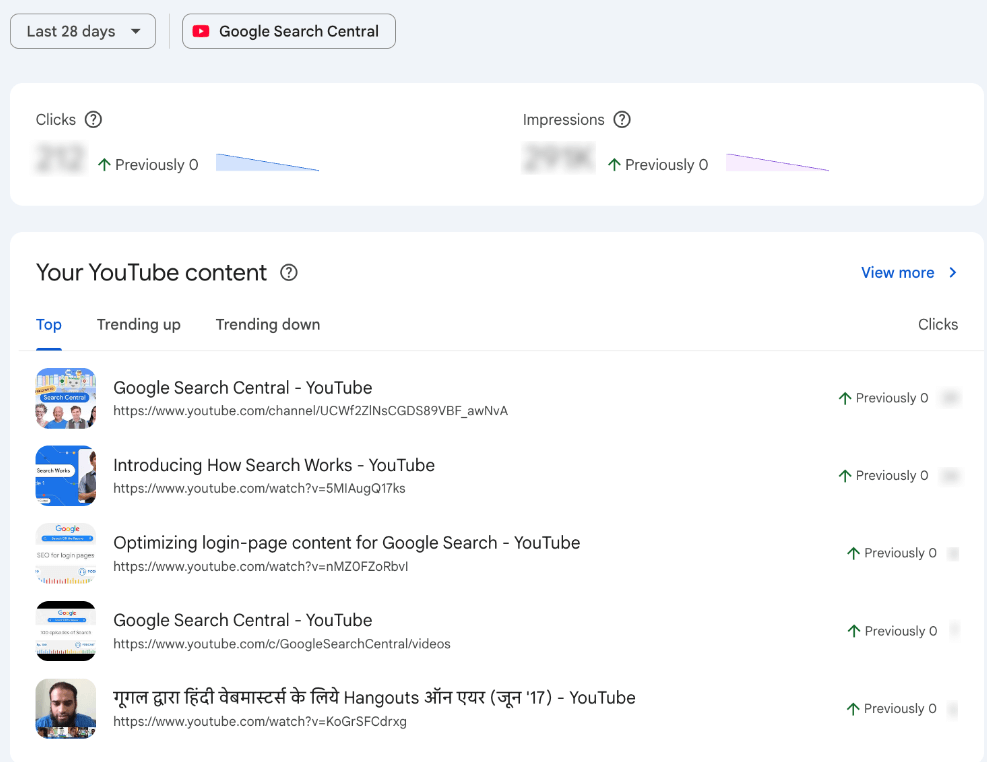The height and width of the screenshot is (762, 987).
Task: Open help icon for Your YouTube content
Action: [289, 273]
